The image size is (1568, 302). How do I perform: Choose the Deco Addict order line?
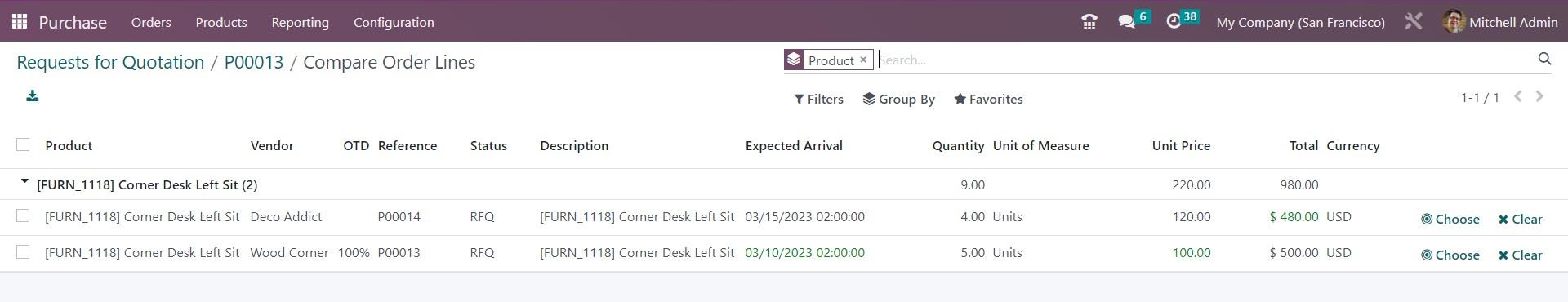tap(1450, 219)
